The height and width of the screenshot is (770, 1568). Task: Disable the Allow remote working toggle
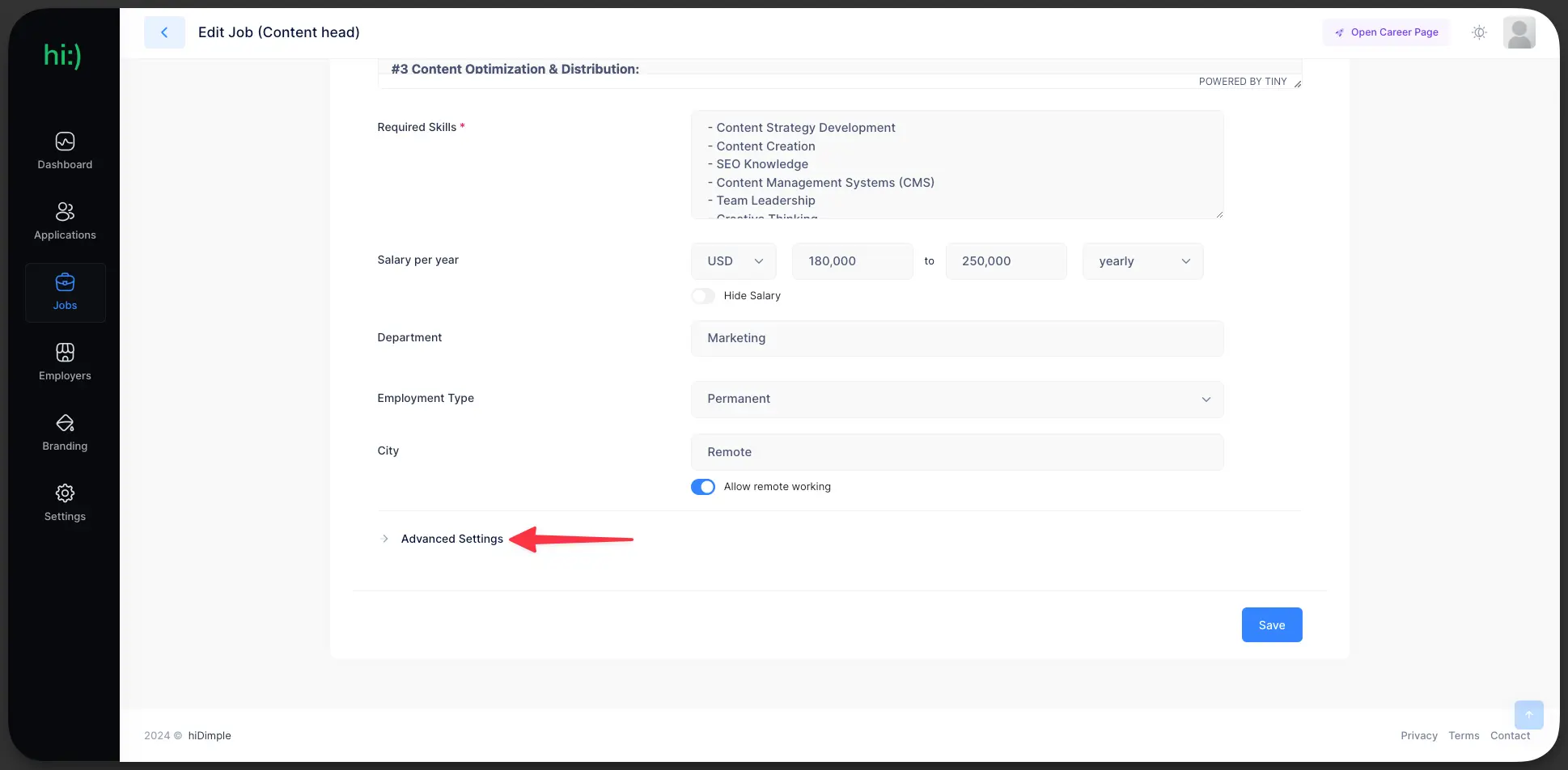click(703, 487)
